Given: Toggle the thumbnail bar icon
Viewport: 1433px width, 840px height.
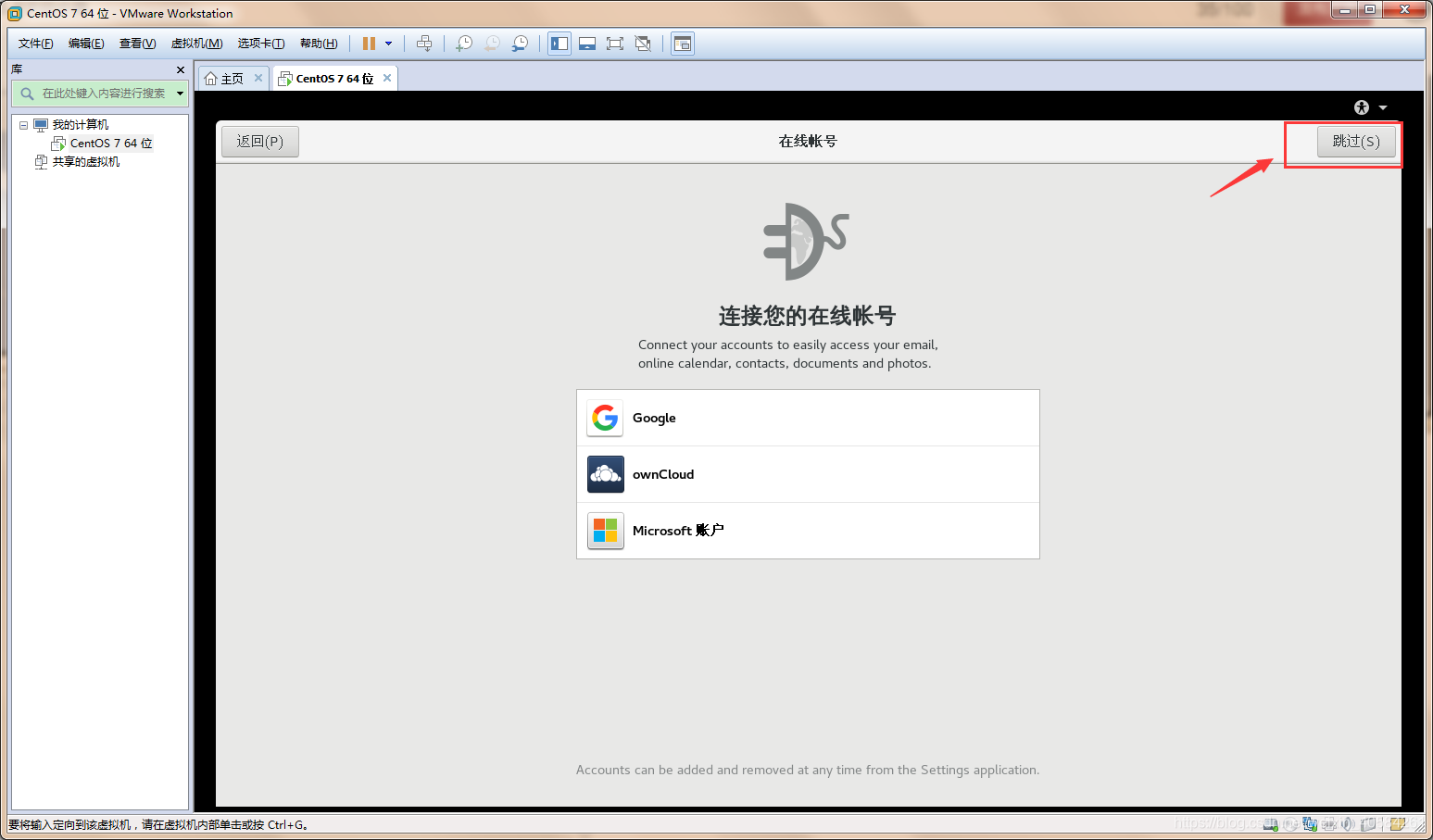Looking at the screenshot, I should click(x=587, y=44).
